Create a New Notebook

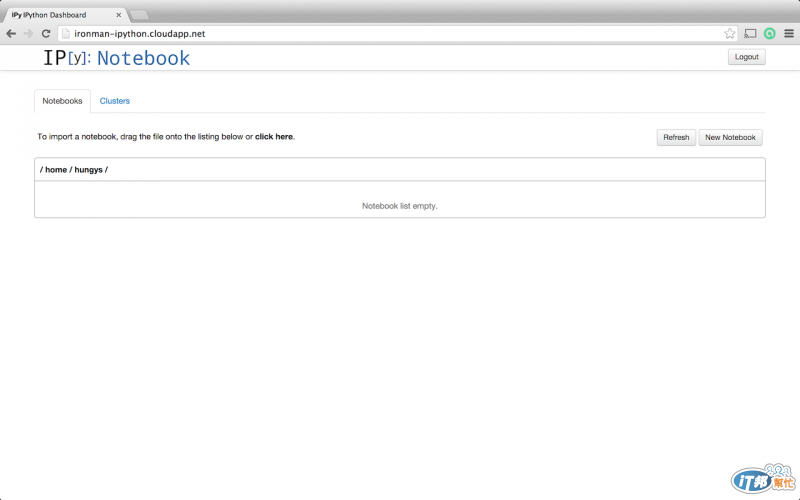tap(730, 137)
